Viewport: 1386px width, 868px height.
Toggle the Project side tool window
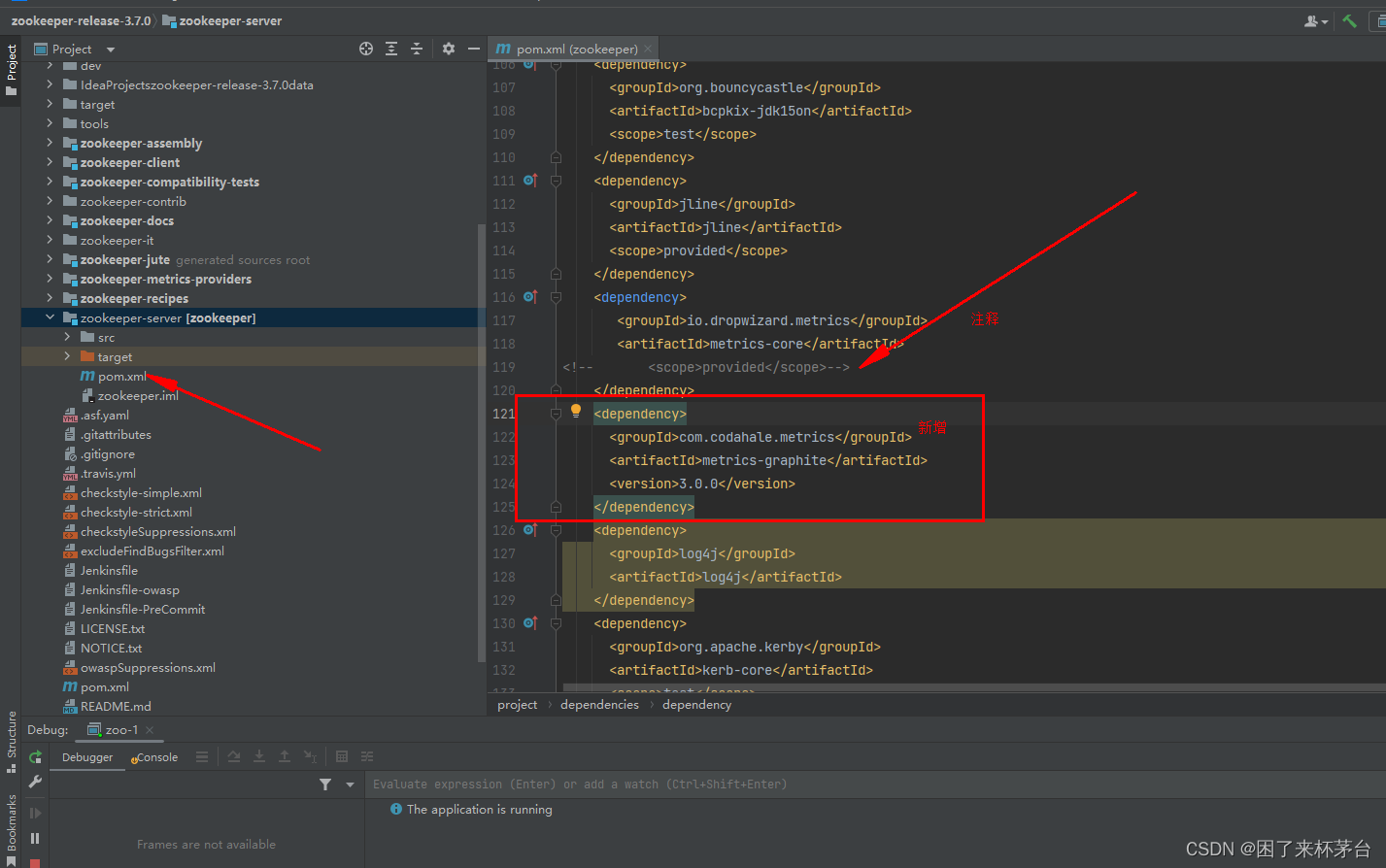click(x=11, y=70)
